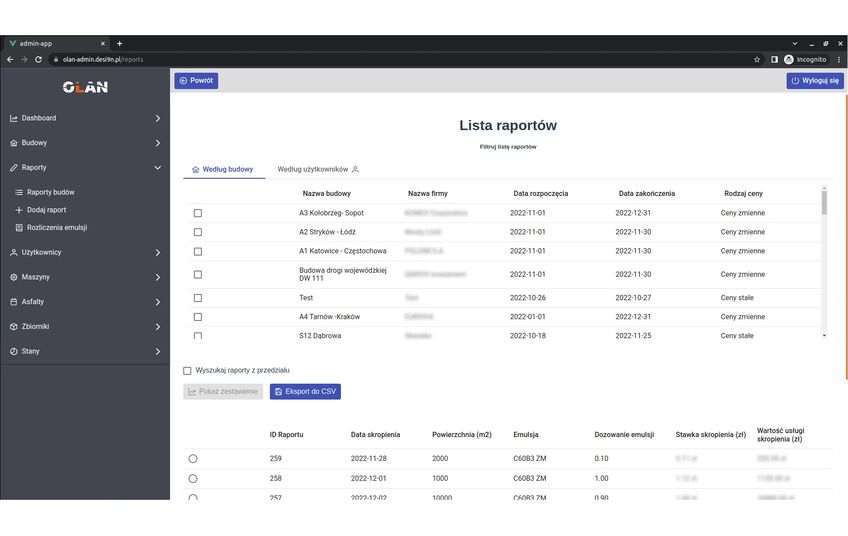Open the tab search chevron in title bar
The image size is (848, 536).
(x=795, y=43)
